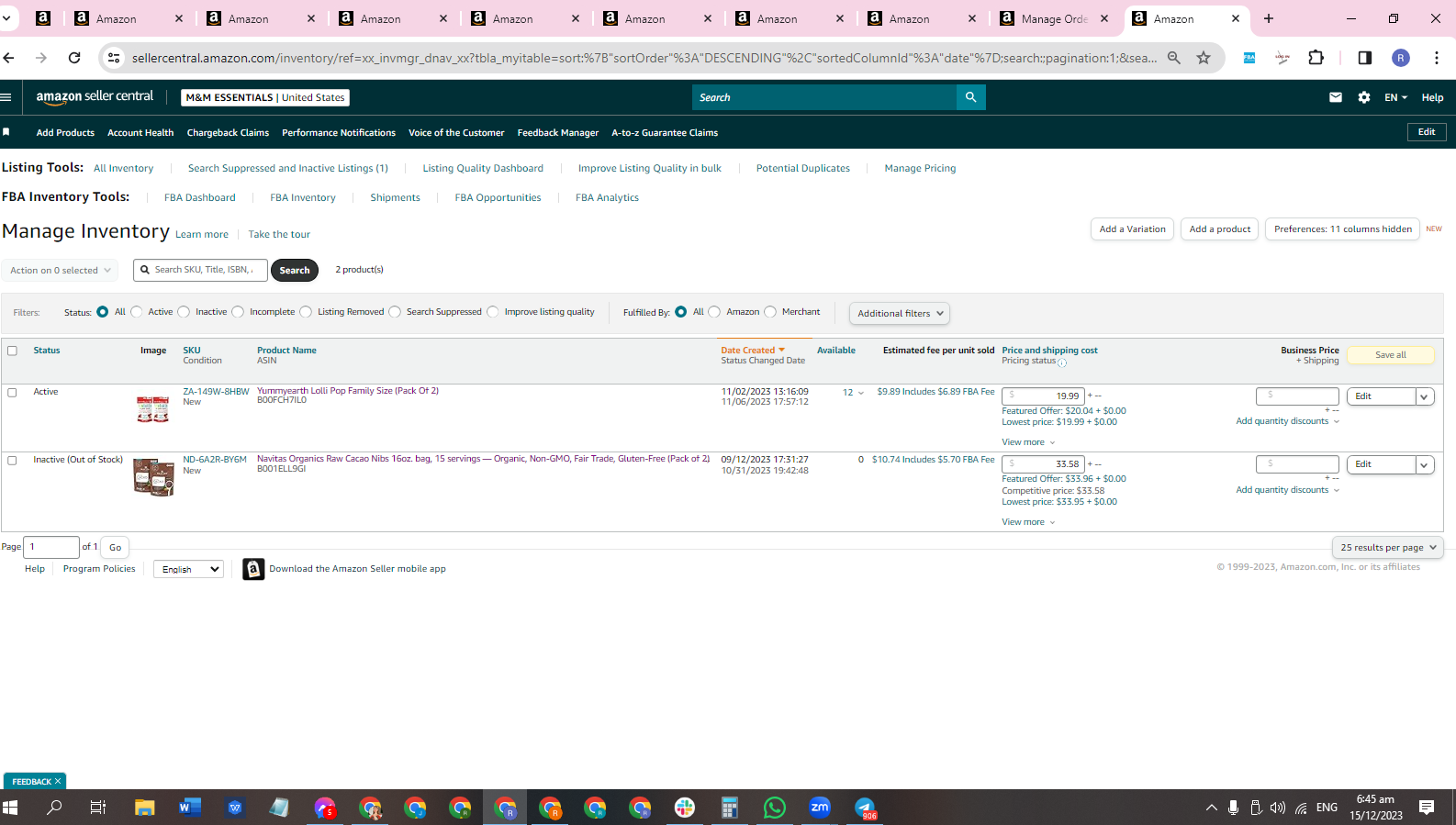Expand available quantity chevron next to 12
The image size is (1456, 825).
point(860,393)
